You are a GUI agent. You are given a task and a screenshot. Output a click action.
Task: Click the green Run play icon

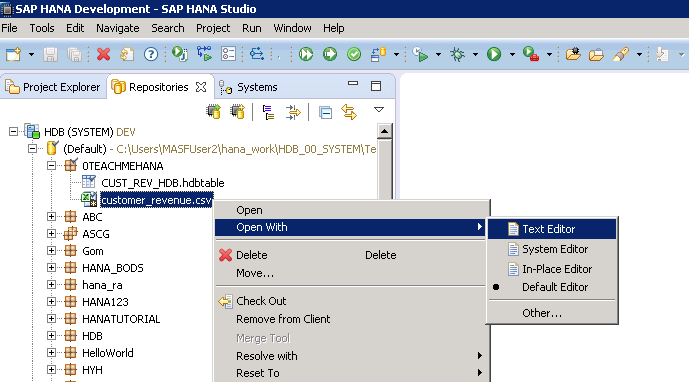click(x=494, y=55)
